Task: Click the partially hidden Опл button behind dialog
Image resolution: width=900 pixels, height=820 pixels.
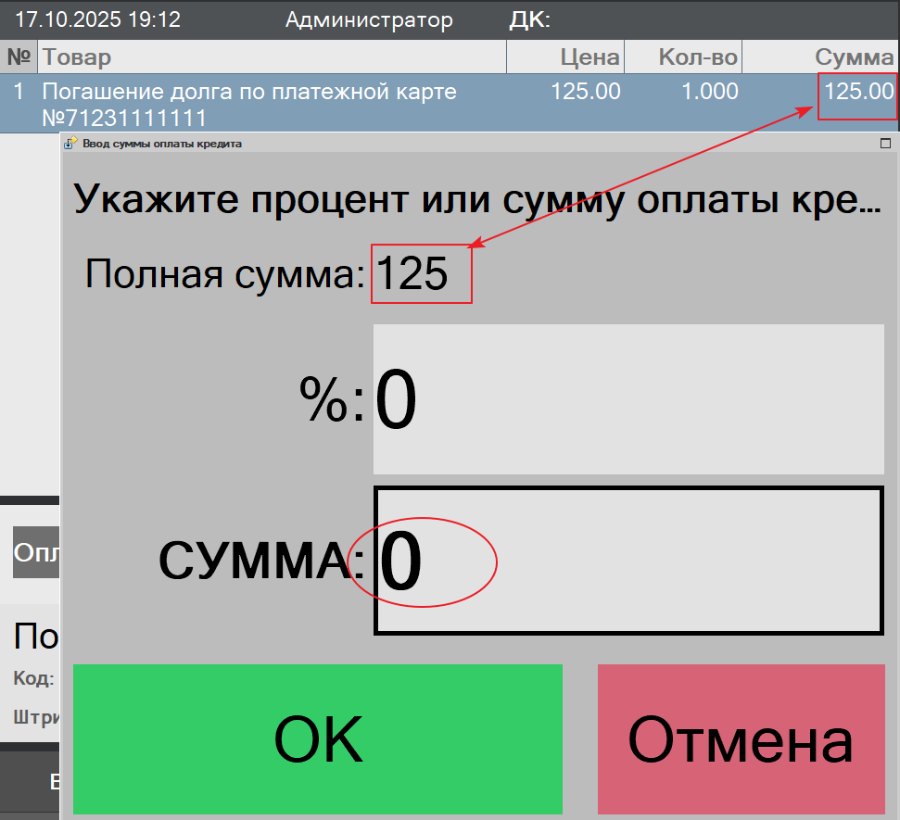Action: [36, 552]
